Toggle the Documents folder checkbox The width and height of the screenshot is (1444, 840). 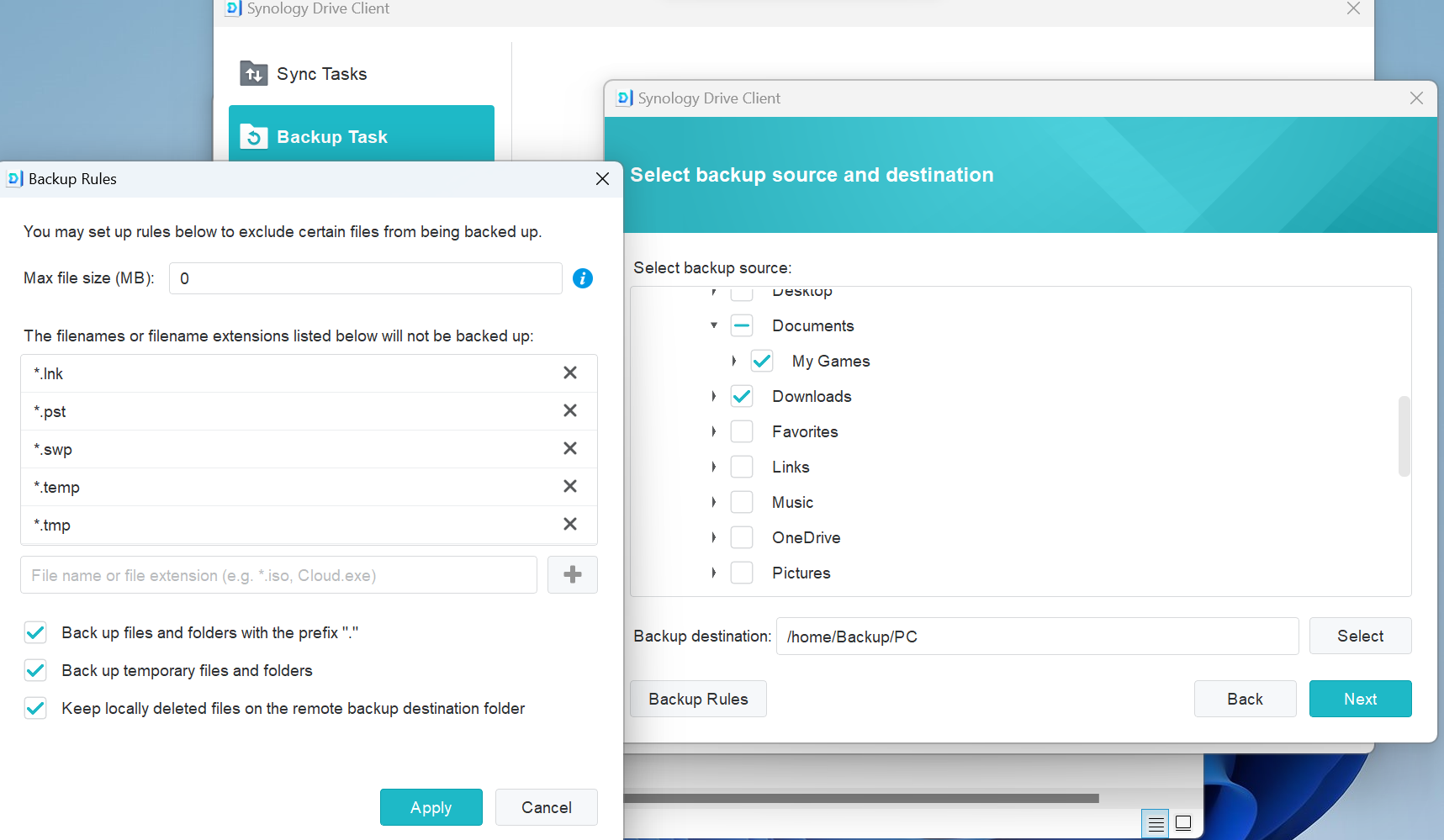click(x=742, y=325)
